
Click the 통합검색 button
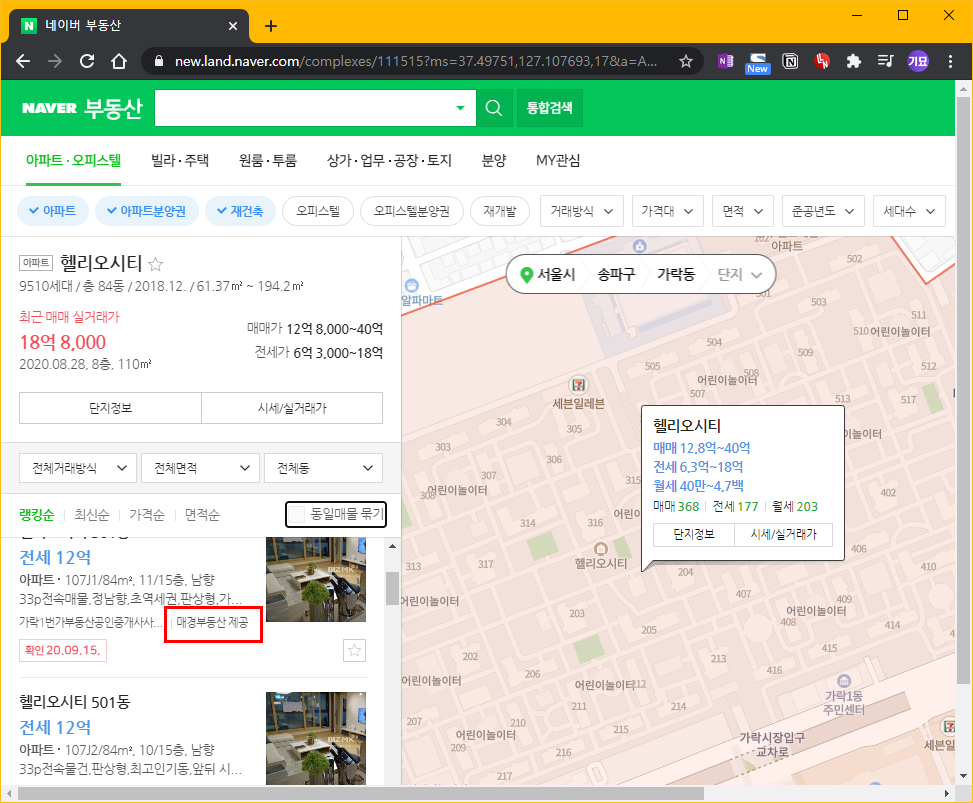click(550, 108)
